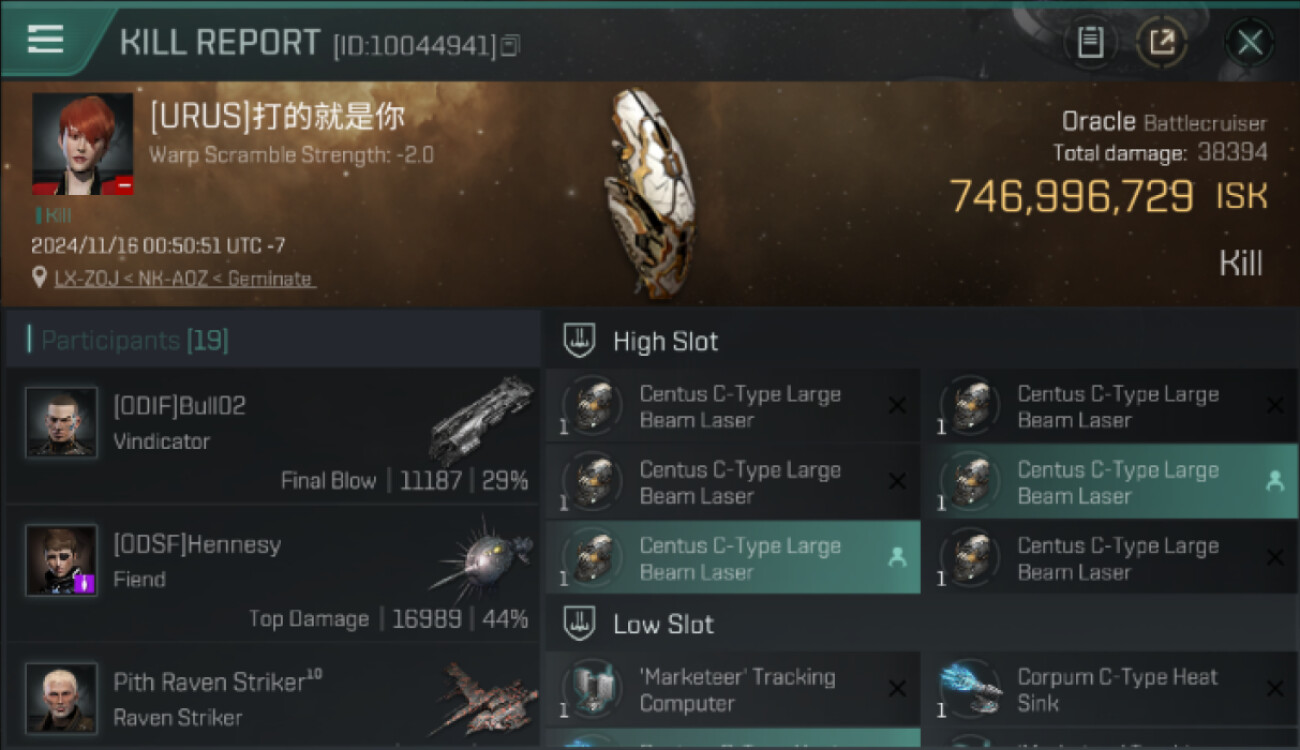This screenshot has width=1300, height=750.
Task: Click the High Slot section header
Action: (665, 341)
